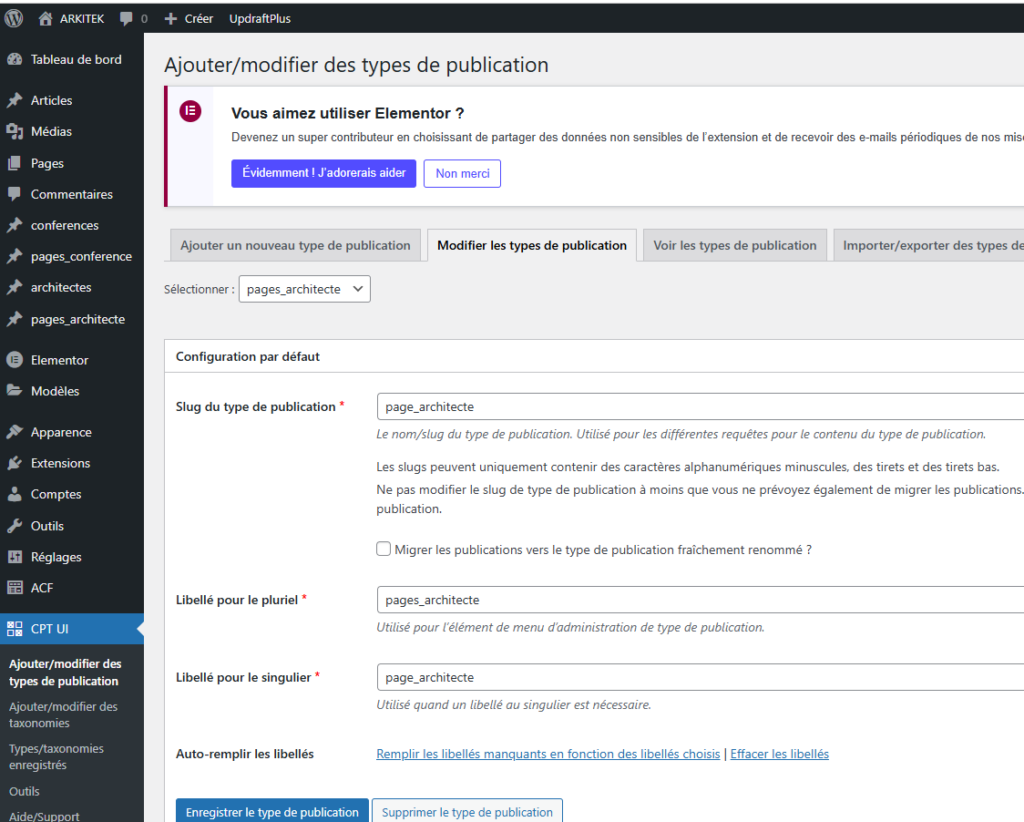Click the comments bubble icon in admin bar
Screen dimensions: 1024x822
(x=126, y=19)
